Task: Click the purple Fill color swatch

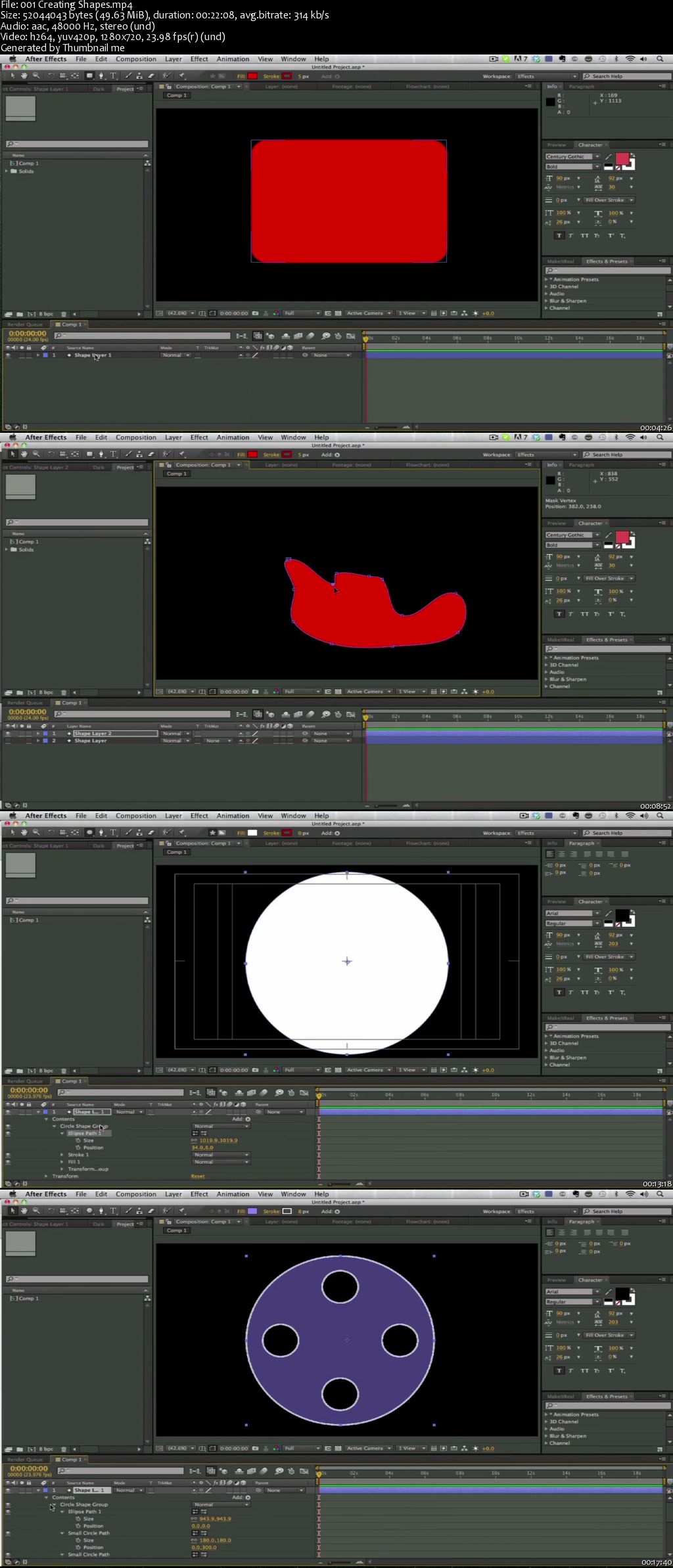Action: tap(252, 1211)
